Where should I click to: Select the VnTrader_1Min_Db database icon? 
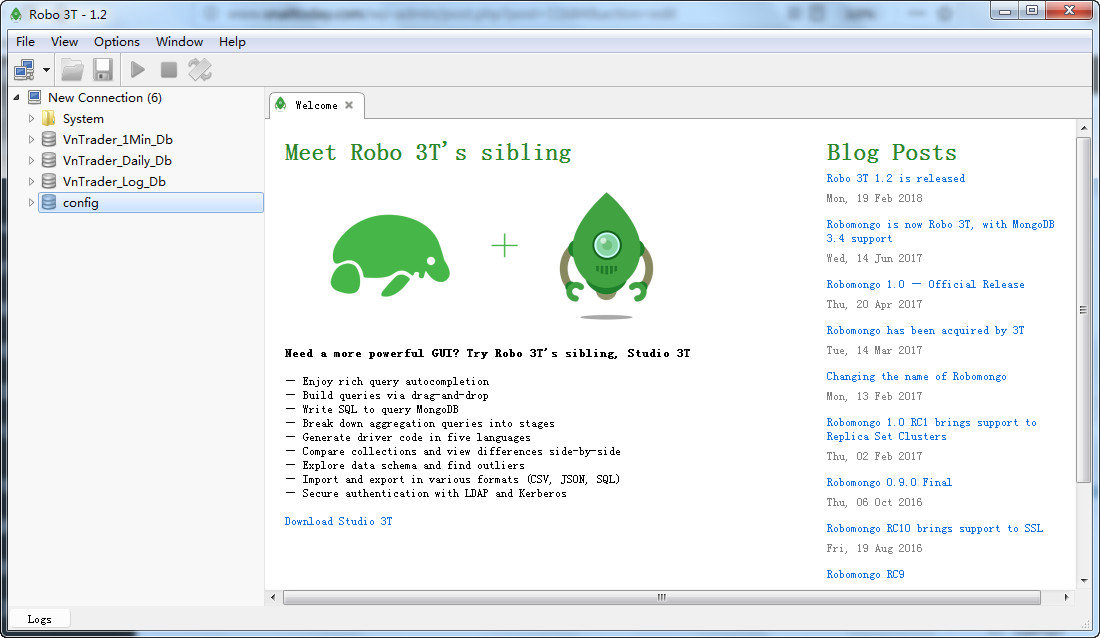(49, 140)
